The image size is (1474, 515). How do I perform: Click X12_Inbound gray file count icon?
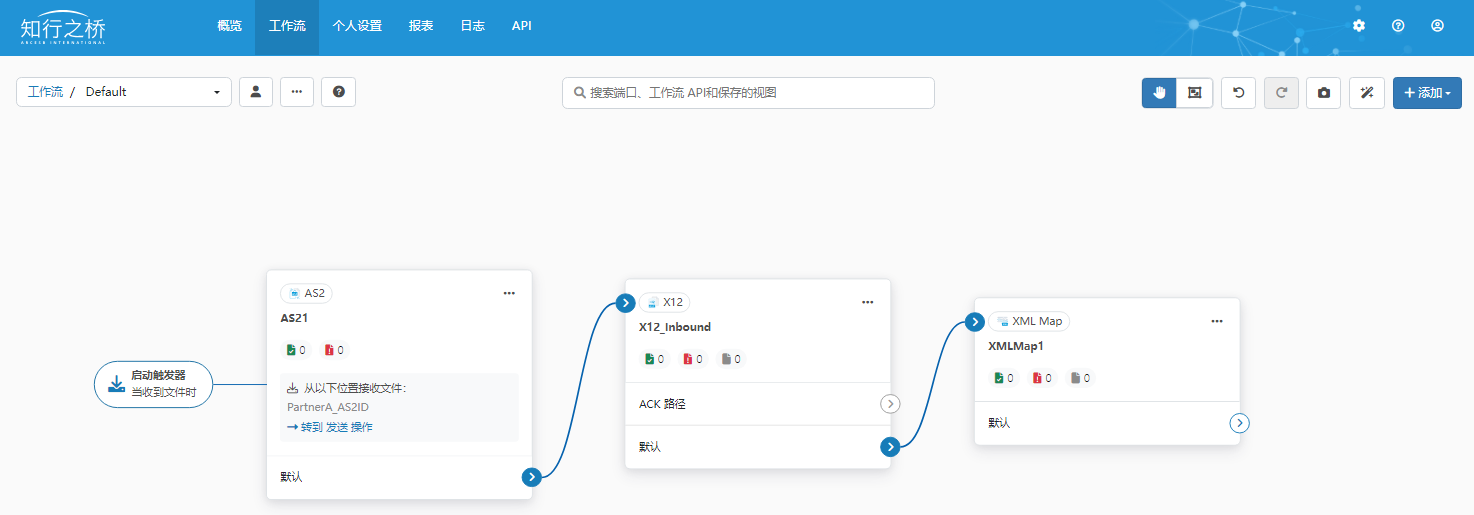pyautogui.click(x=726, y=359)
